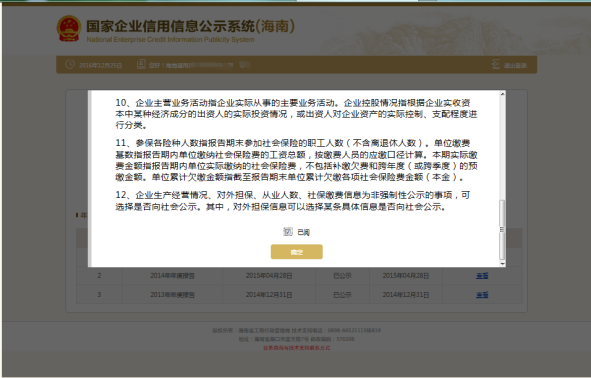The height and width of the screenshot is (378, 591).
Task: Click the dialog scrollbar down arrow
Action: 502,264
